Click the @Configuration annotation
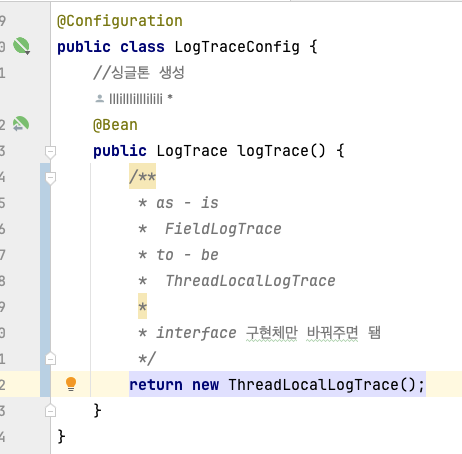Image resolution: width=462 pixels, height=454 pixels. (120, 21)
